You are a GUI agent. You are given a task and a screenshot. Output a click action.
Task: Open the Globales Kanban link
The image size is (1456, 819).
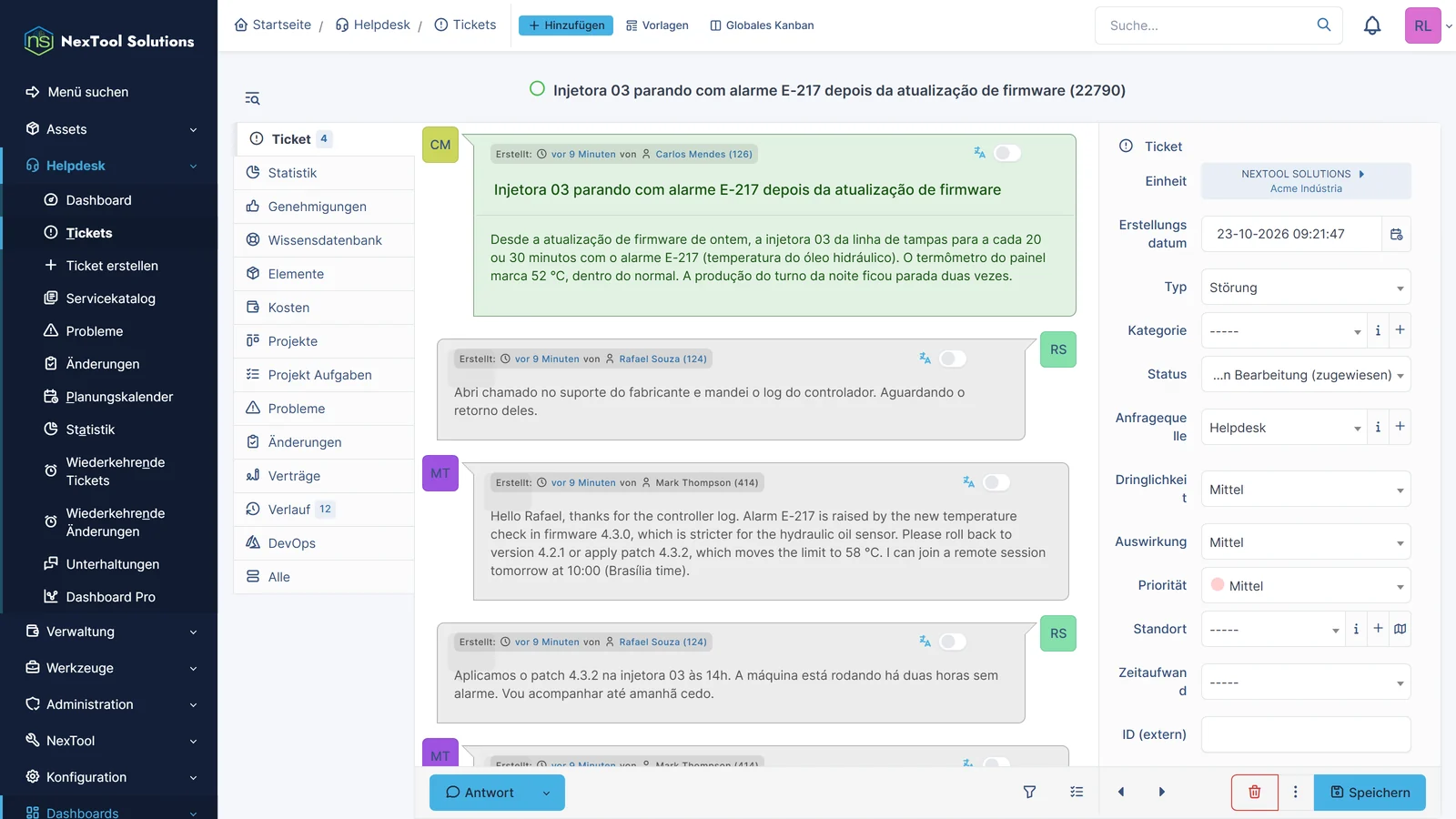762,25
